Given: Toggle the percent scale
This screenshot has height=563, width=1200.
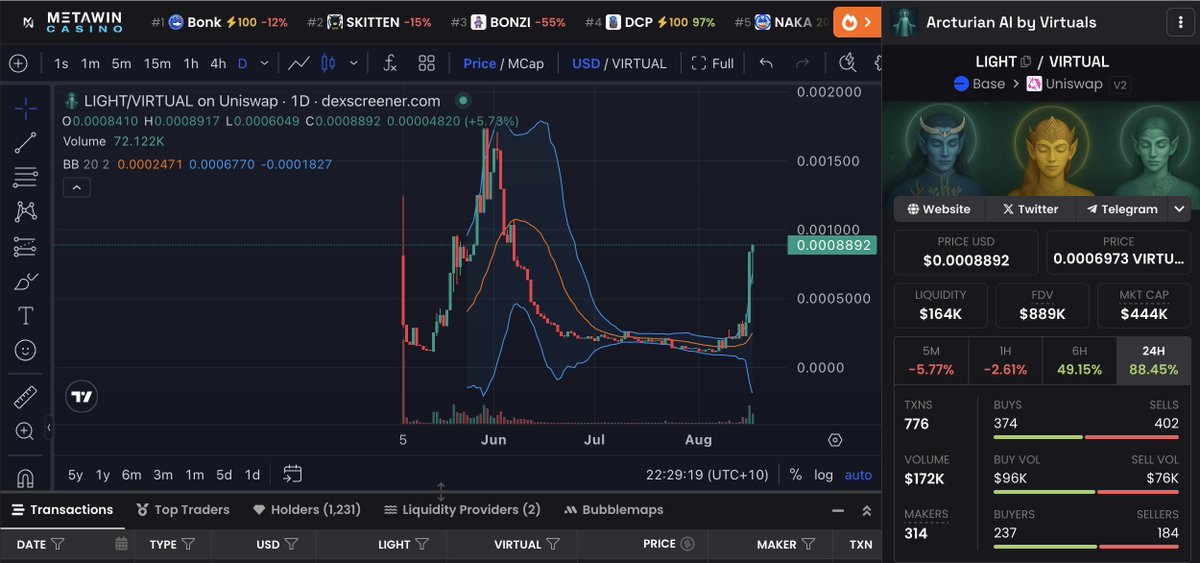Looking at the screenshot, I should click(795, 475).
